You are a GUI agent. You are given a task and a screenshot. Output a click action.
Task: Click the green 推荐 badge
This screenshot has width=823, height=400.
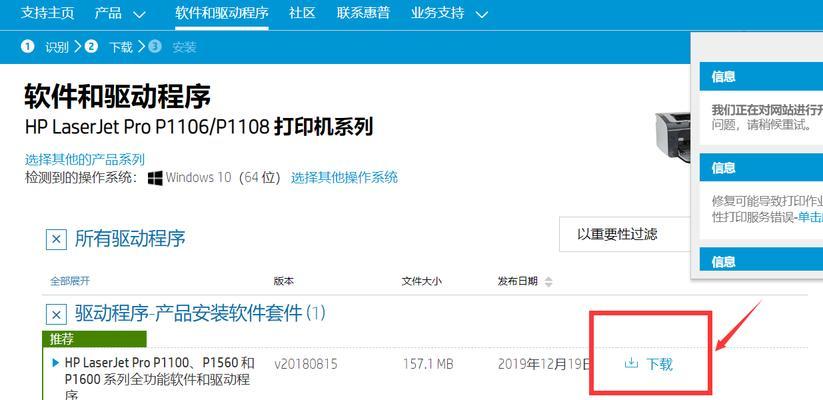click(x=94, y=339)
